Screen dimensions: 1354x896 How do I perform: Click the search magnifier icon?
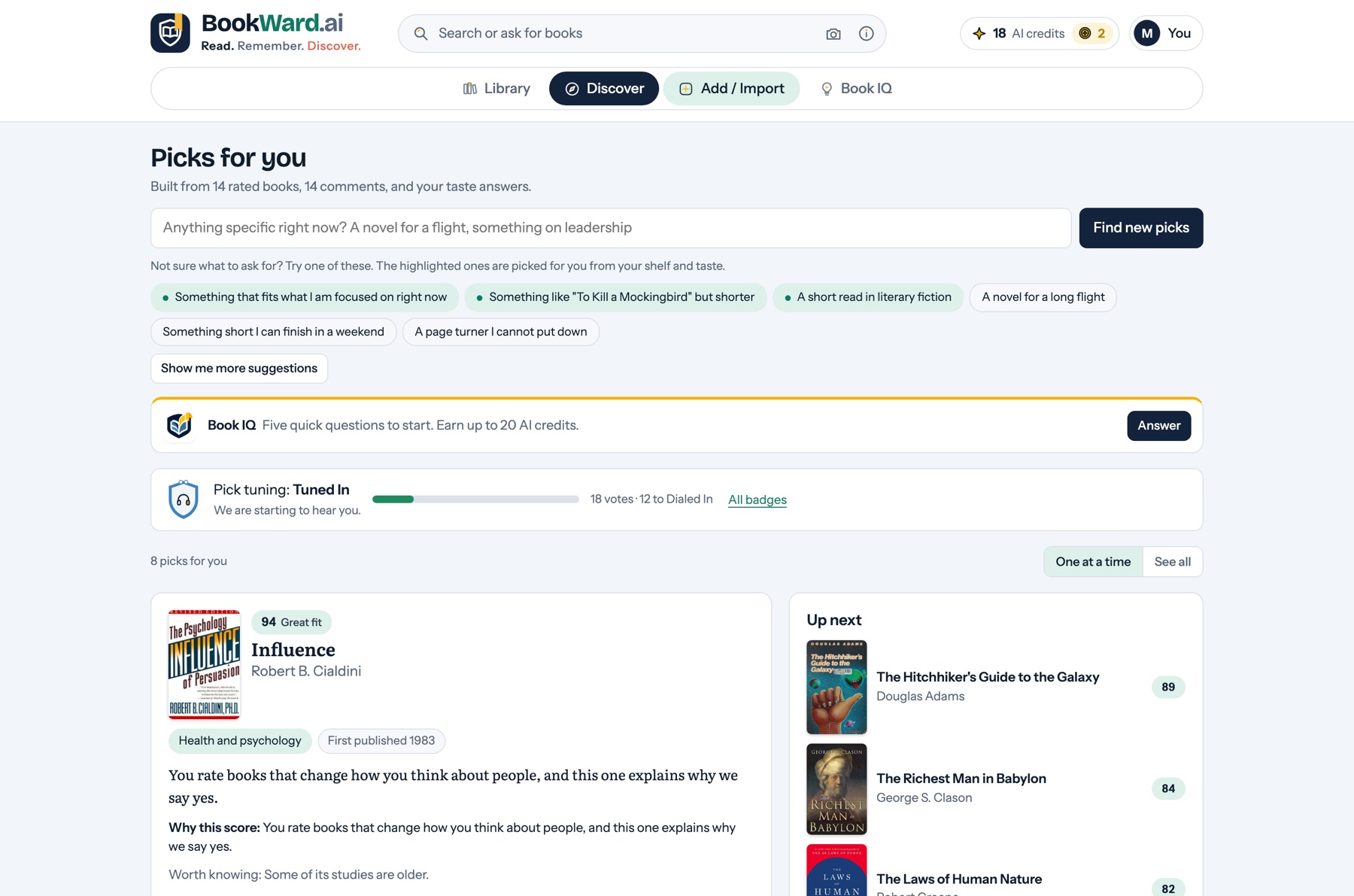[421, 34]
